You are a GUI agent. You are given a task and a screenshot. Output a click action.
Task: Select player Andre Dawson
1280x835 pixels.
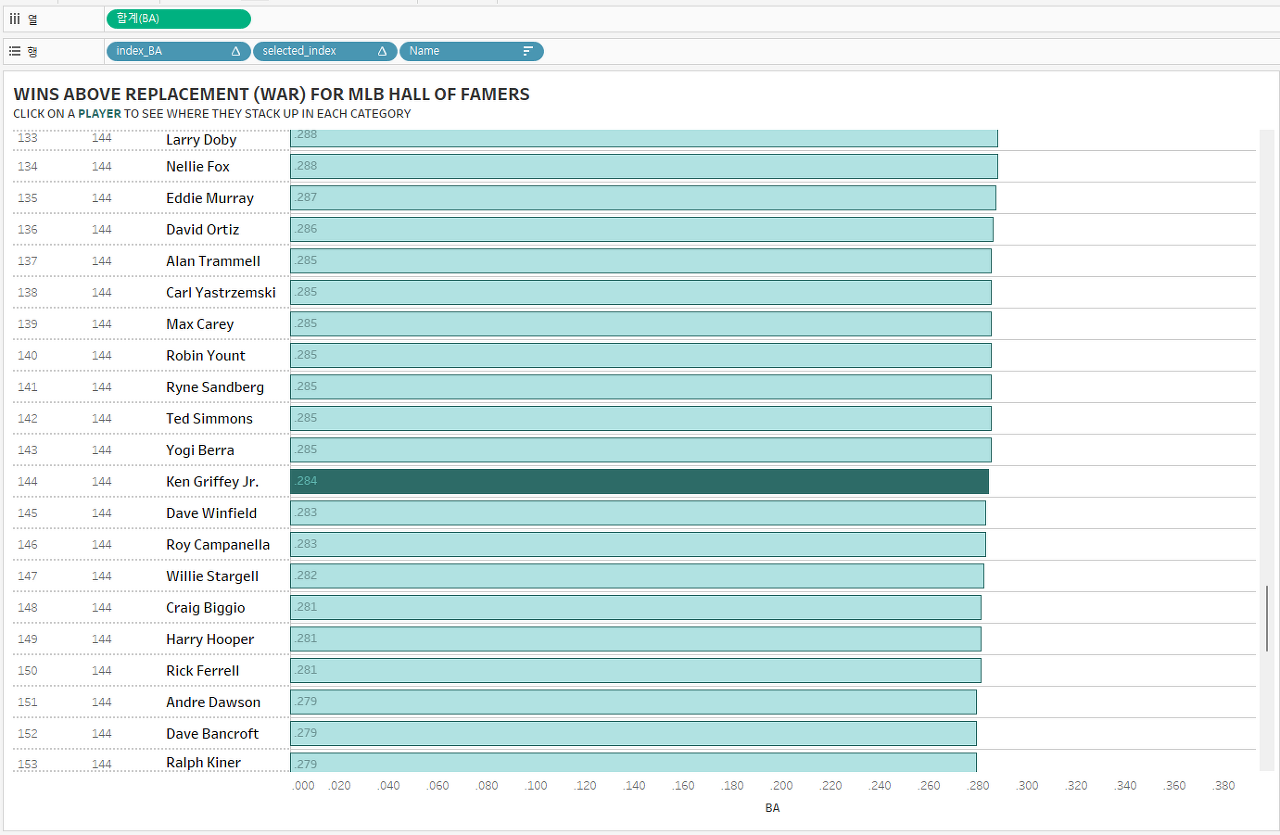pos(213,702)
